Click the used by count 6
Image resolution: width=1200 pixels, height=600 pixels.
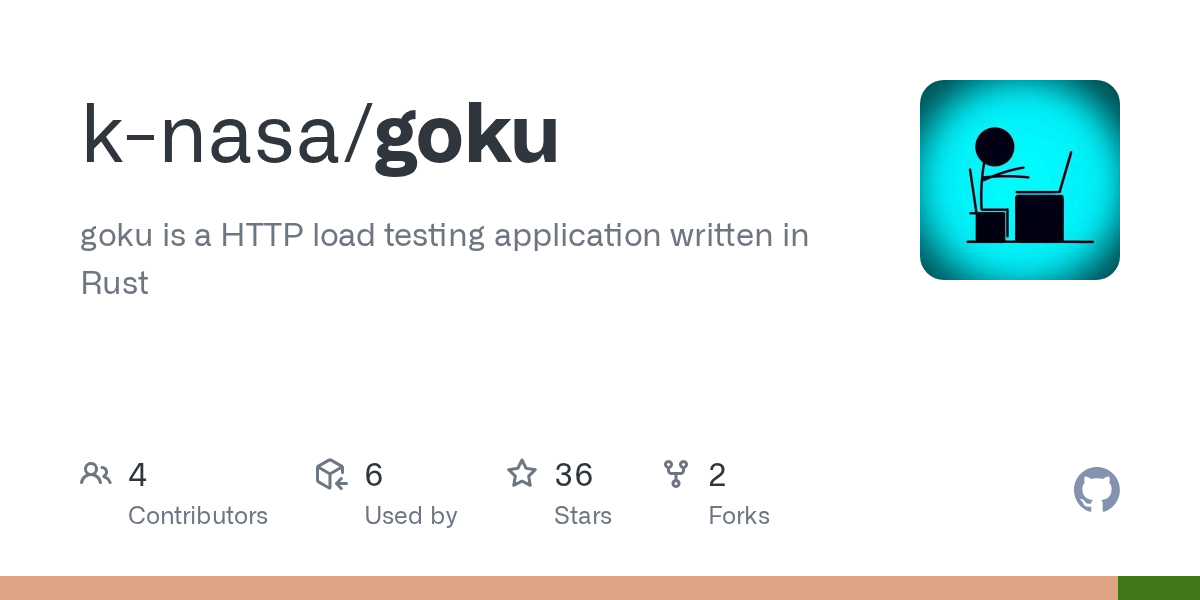tap(374, 475)
